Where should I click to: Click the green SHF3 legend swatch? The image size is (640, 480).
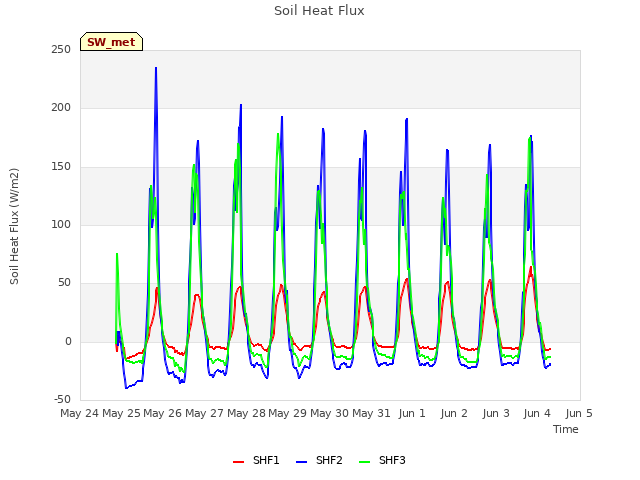pos(364,462)
